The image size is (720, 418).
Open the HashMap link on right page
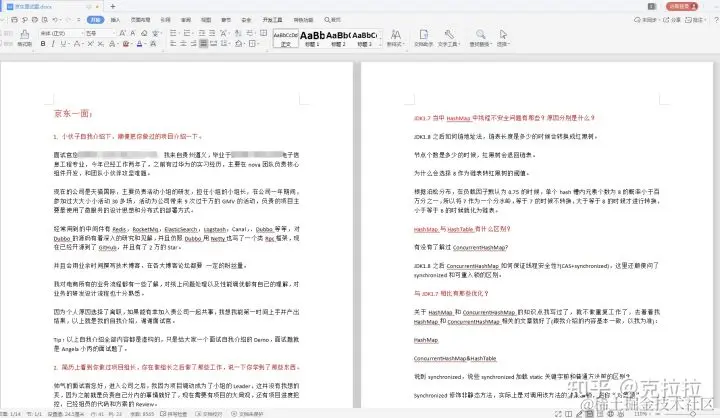click(x=426, y=340)
